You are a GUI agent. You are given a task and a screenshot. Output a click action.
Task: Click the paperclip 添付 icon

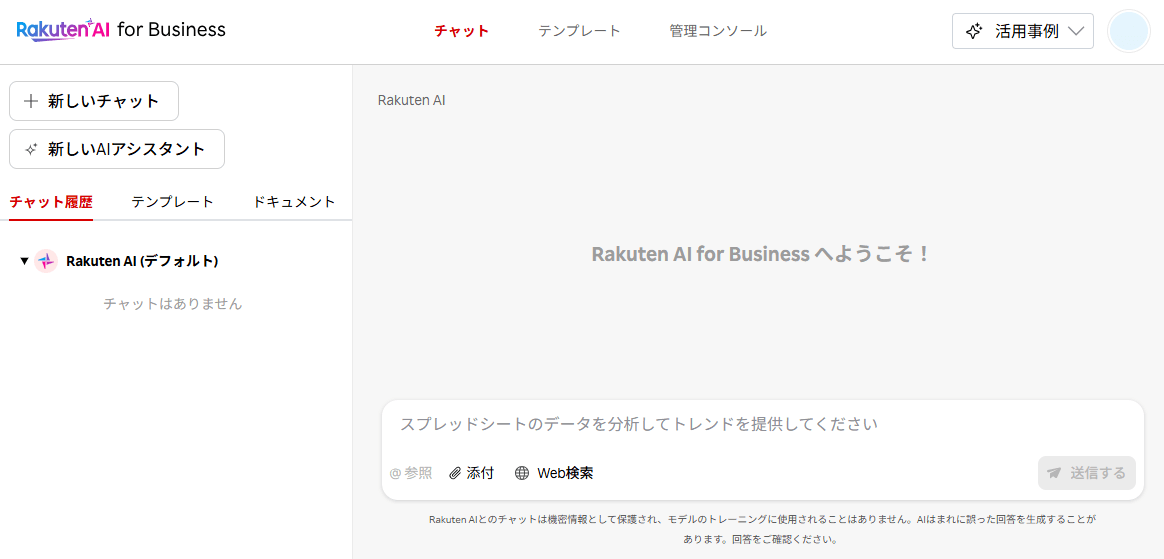pos(456,473)
